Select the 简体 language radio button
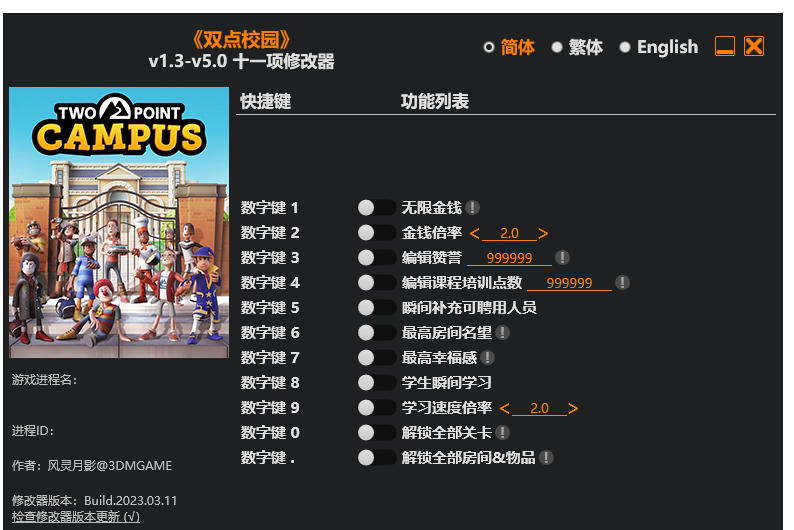The image size is (794, 530). tap(489, 47)
